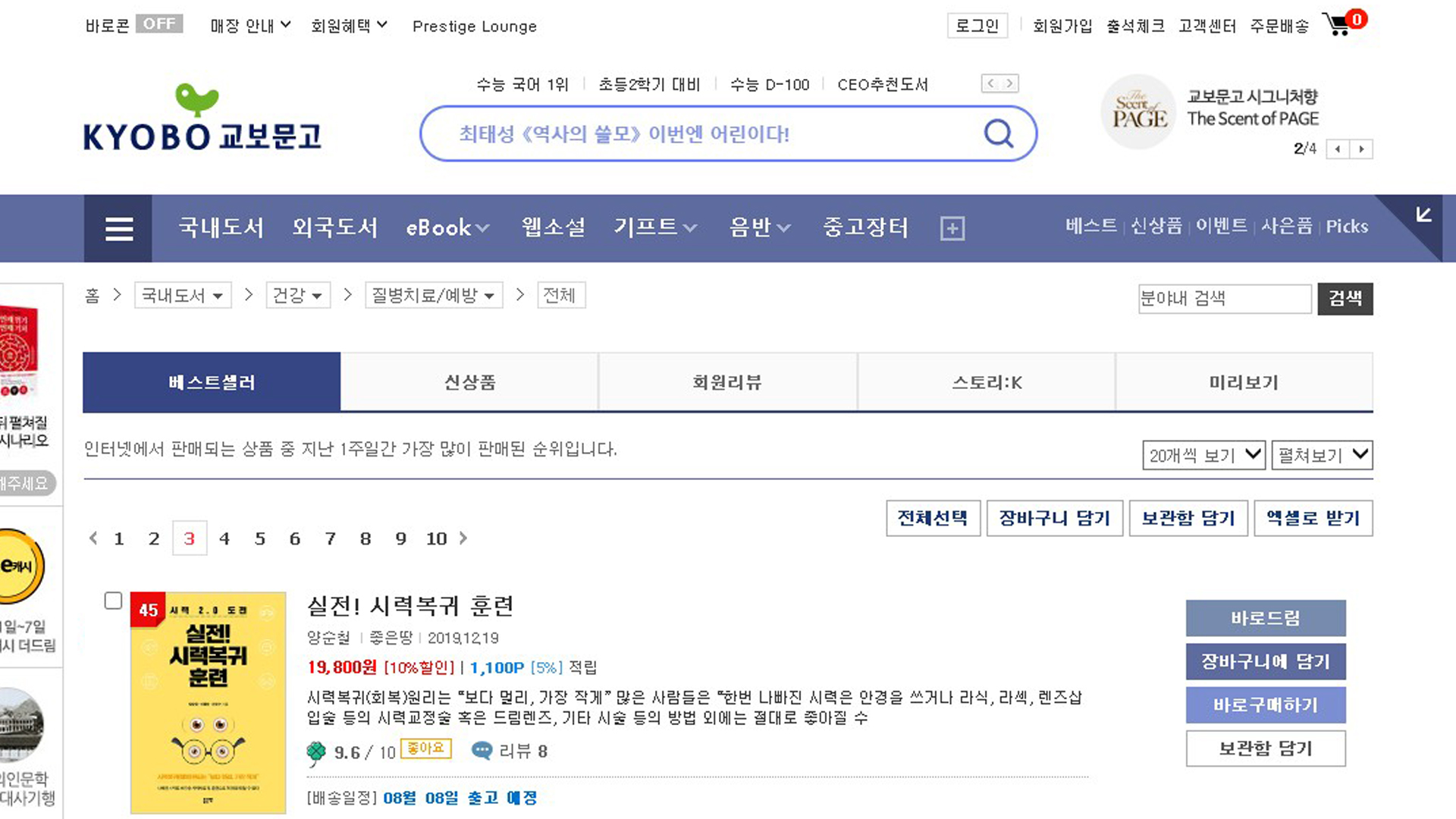Go to next pagination arrow after 10
Viewport: 1456px width, 819px height.
click(x=463, y=538)
